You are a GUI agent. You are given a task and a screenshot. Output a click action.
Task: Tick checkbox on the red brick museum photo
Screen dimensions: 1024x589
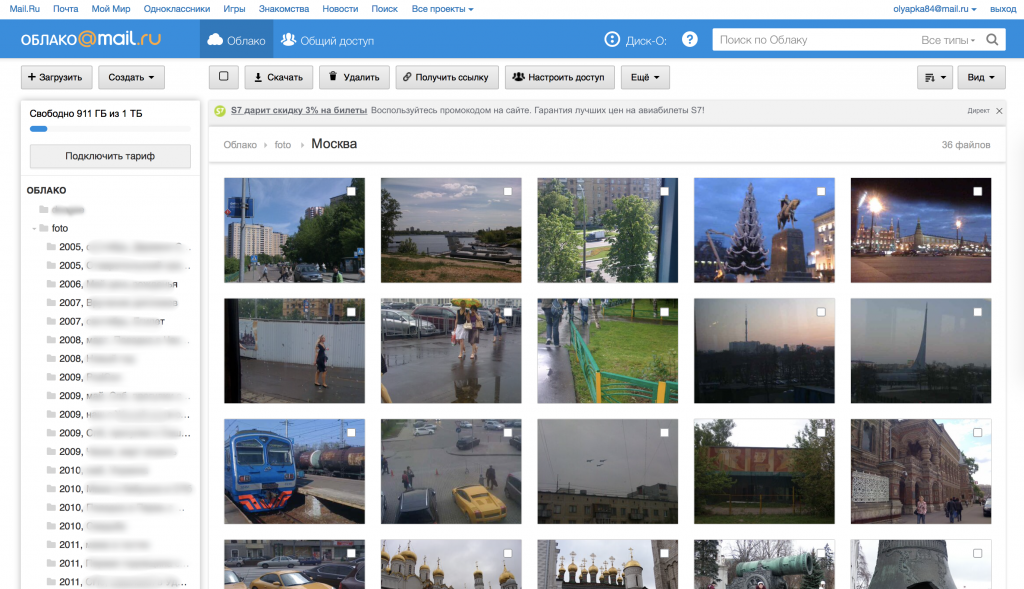tap(978, 432)
